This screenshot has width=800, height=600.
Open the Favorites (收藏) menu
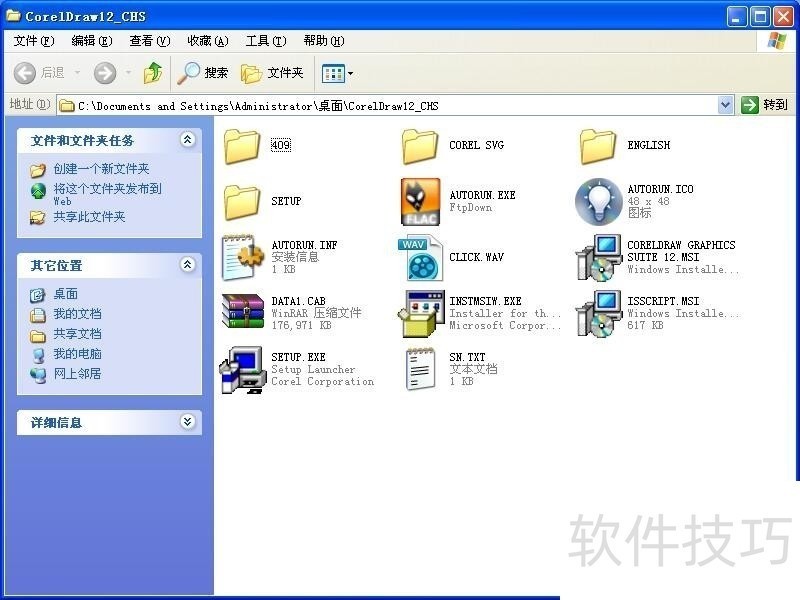tap(208, 41)
